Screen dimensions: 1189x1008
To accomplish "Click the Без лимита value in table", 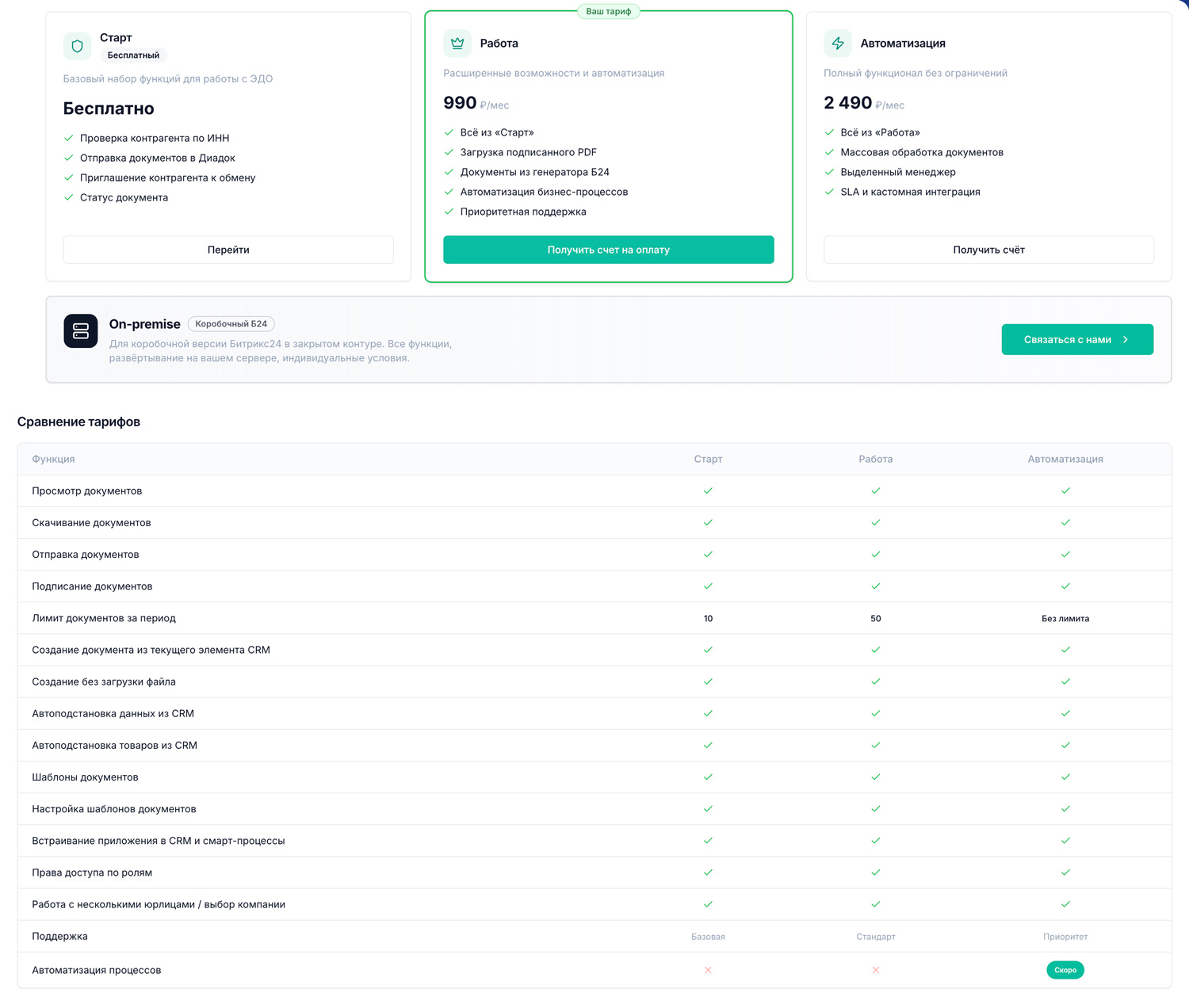I will pos(1065,618).
